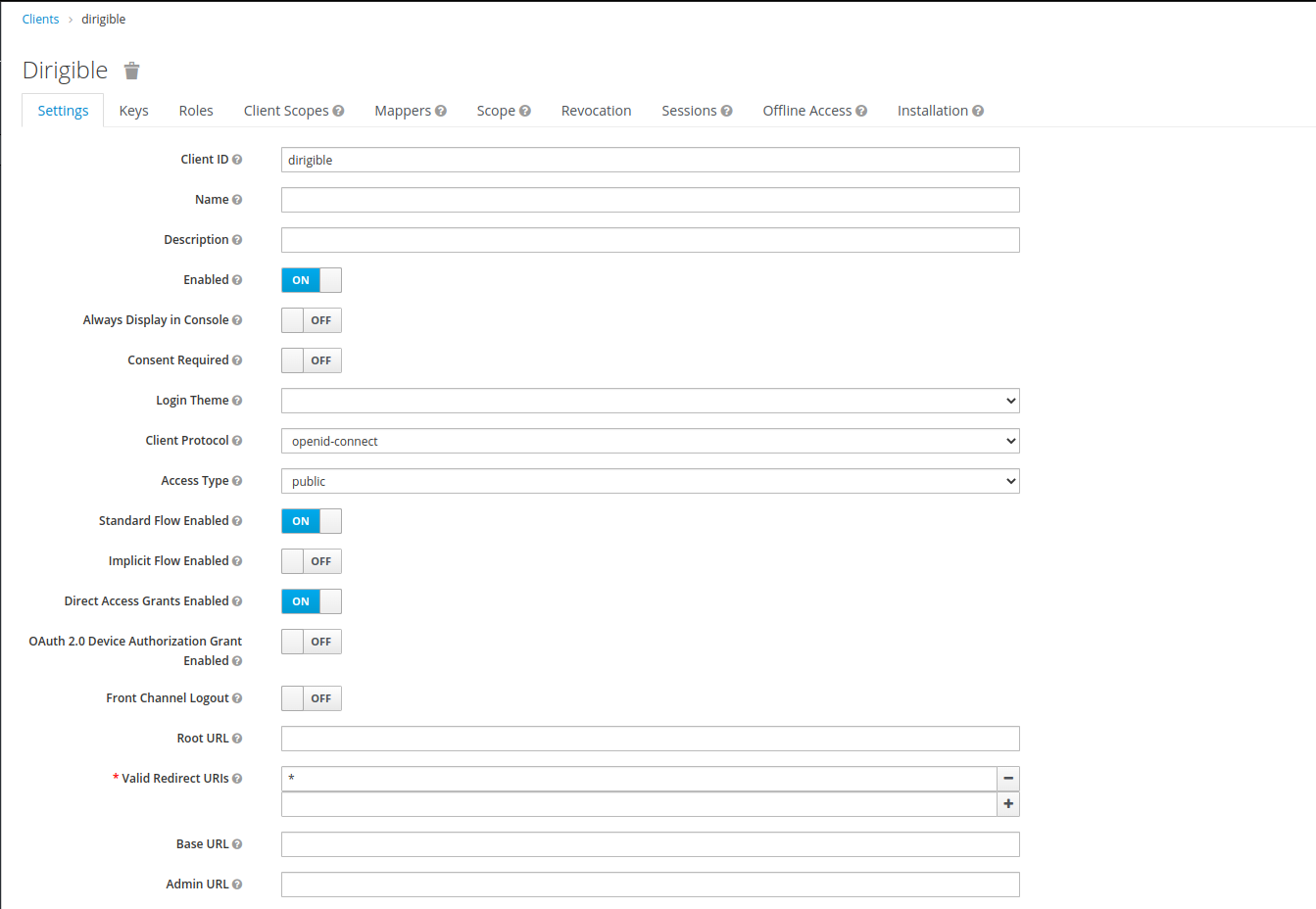Toggle the Enabled switch off

[312, 280]
